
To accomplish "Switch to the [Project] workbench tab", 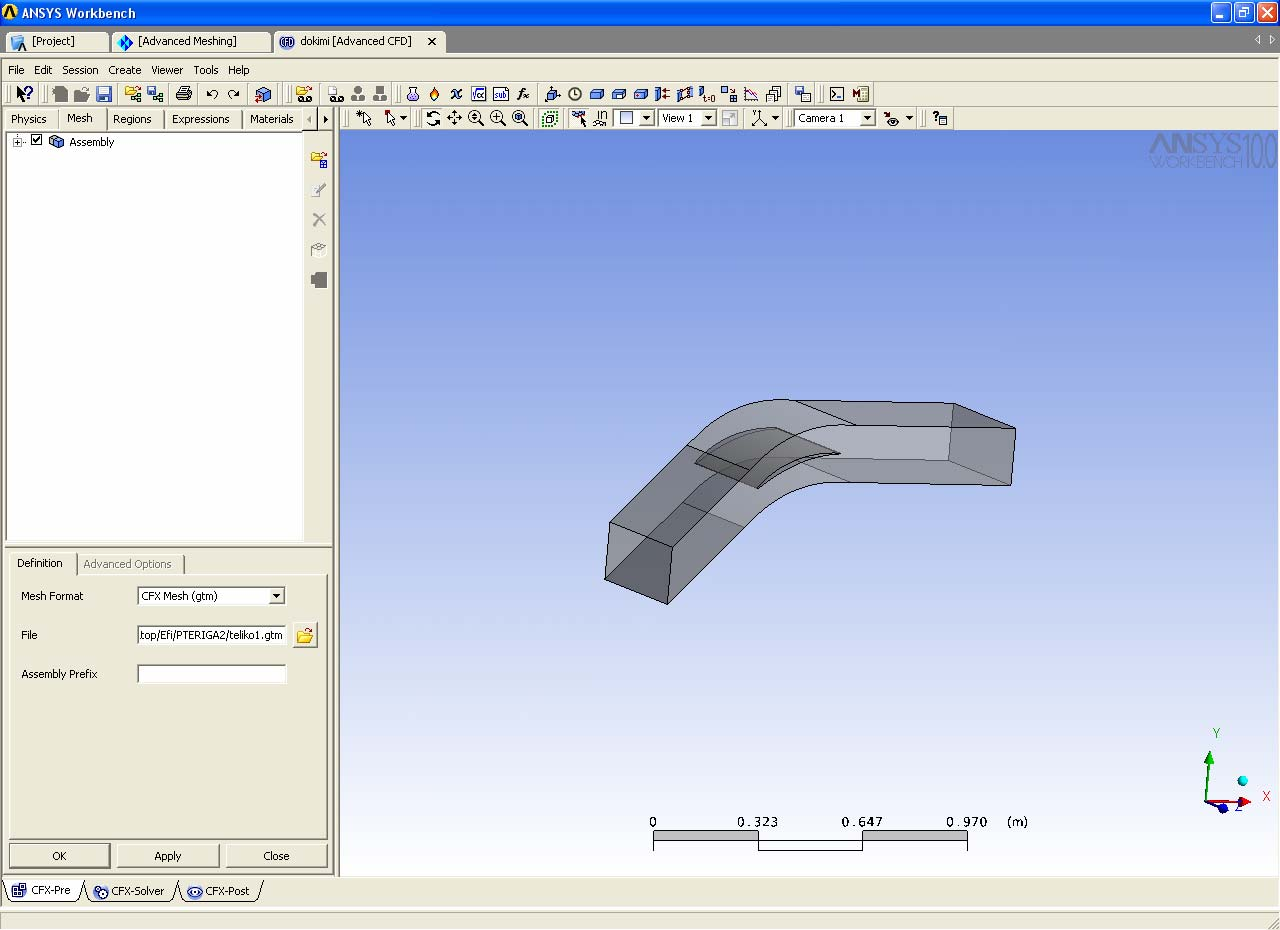I will coord(56,42).
